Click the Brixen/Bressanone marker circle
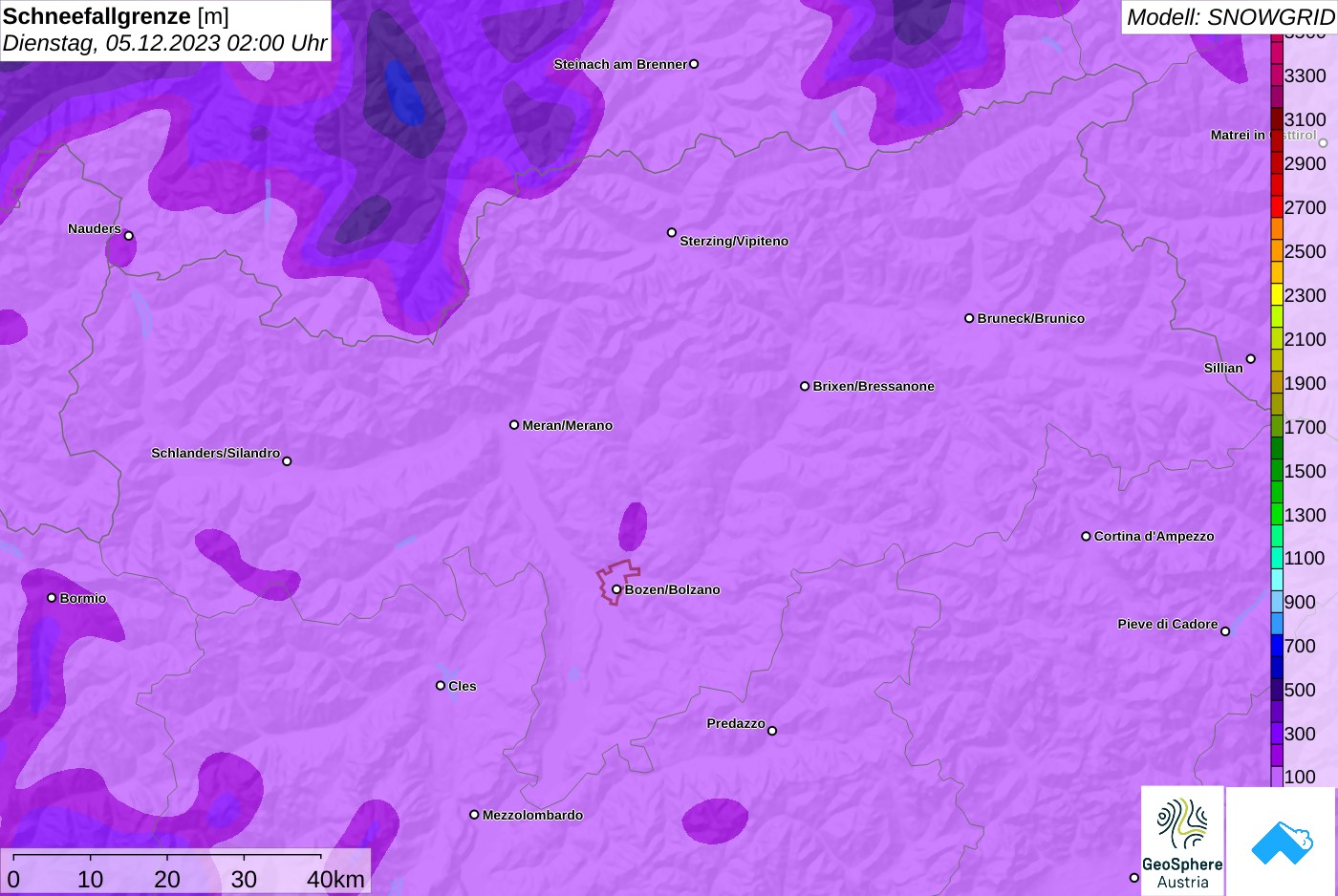 pyautogui.click(x=805, y=386)
